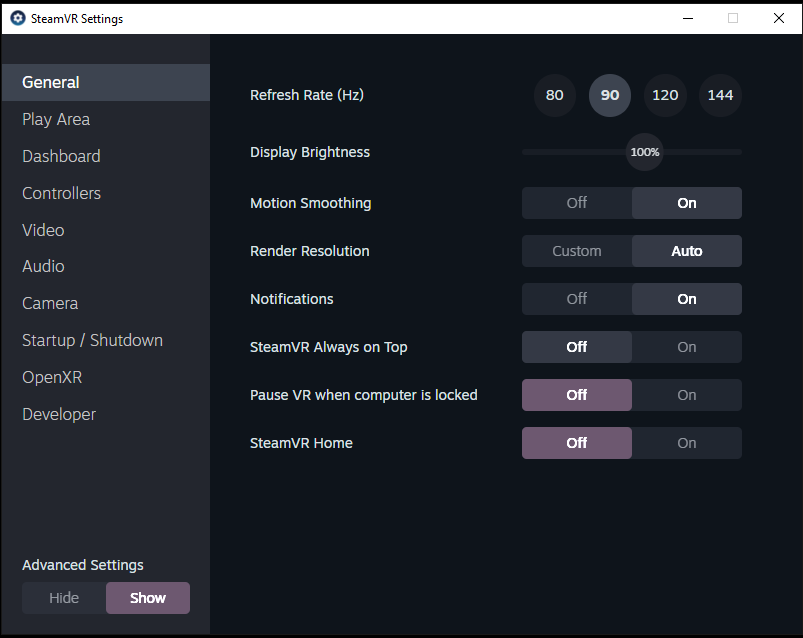Show Advanced Settings
Screen dimensions: 803x638
(x=148, y=598)
